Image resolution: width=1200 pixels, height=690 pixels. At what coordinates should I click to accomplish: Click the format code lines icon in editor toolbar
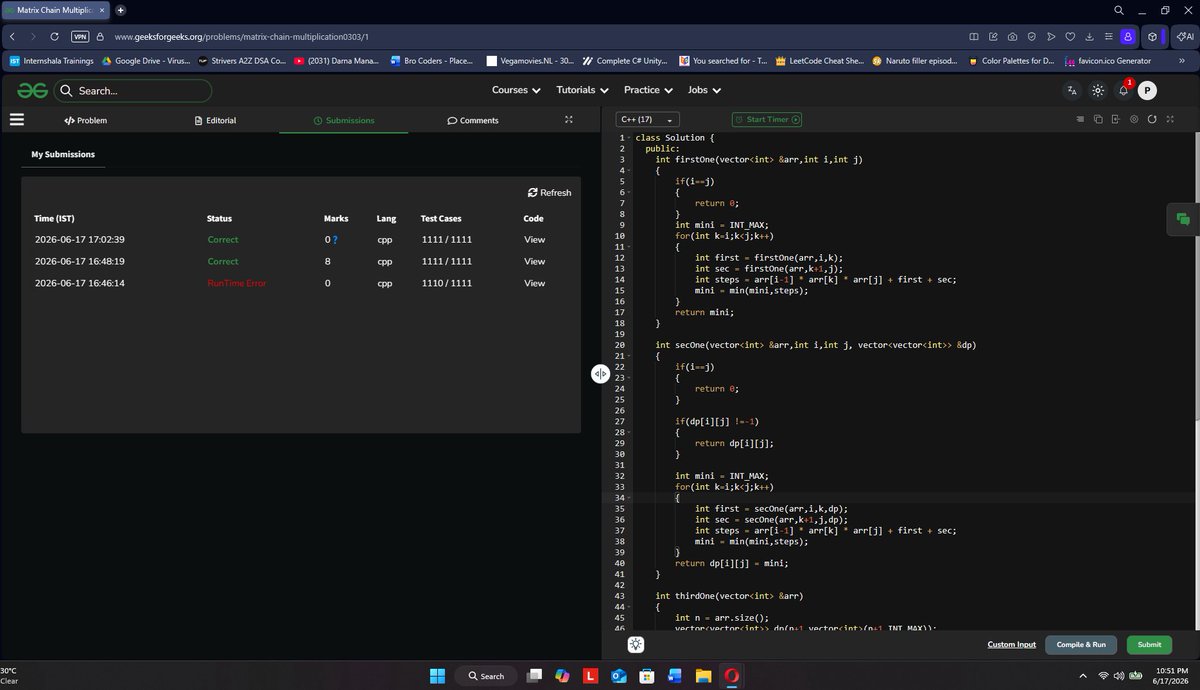coord(1080,119)
